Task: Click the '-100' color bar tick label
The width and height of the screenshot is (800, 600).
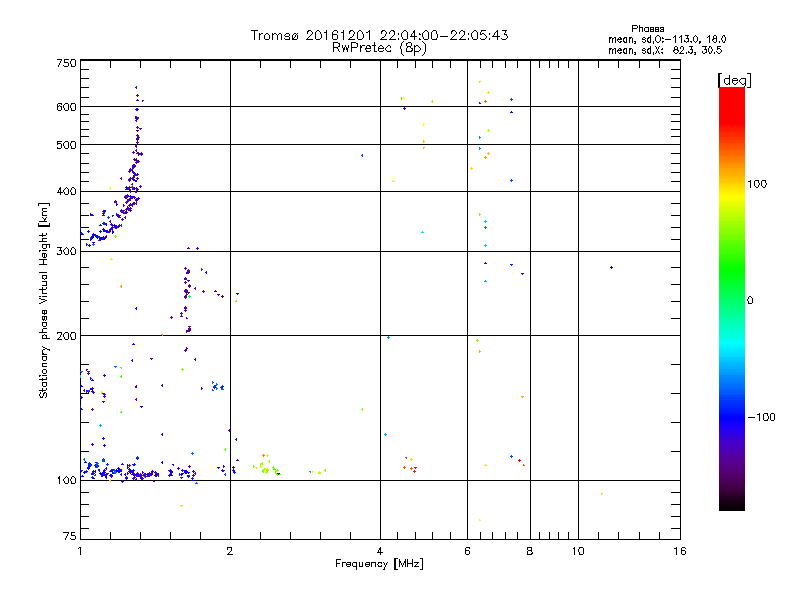Action: coord(761,417)
